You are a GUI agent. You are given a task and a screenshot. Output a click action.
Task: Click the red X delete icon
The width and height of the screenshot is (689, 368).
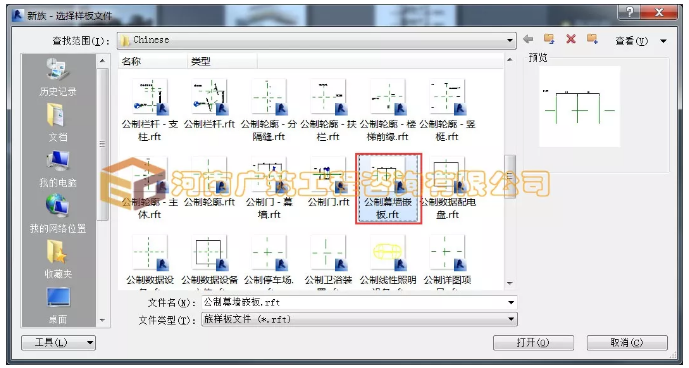[571, 39]
